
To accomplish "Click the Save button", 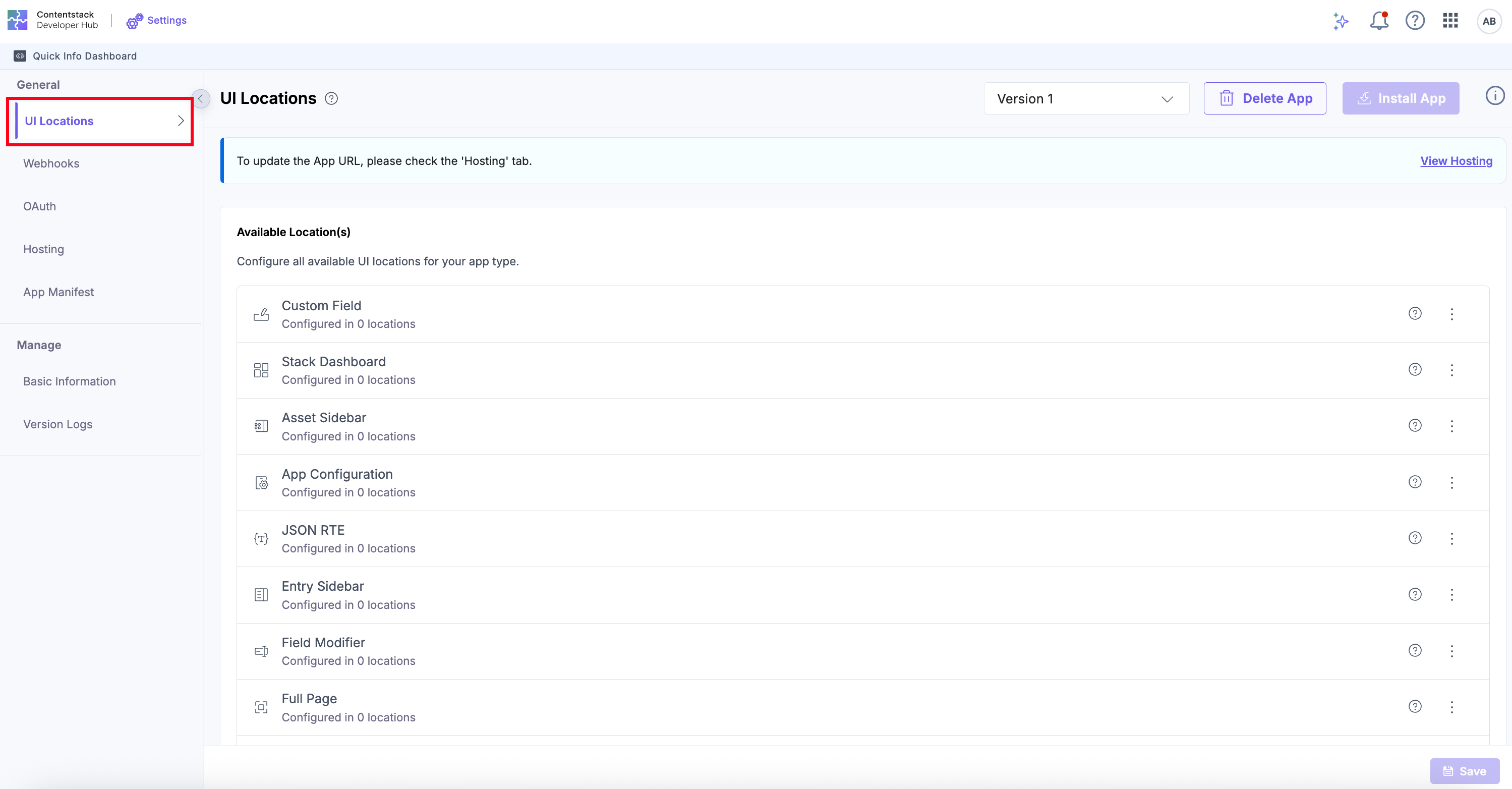I will pos(1465,771).
